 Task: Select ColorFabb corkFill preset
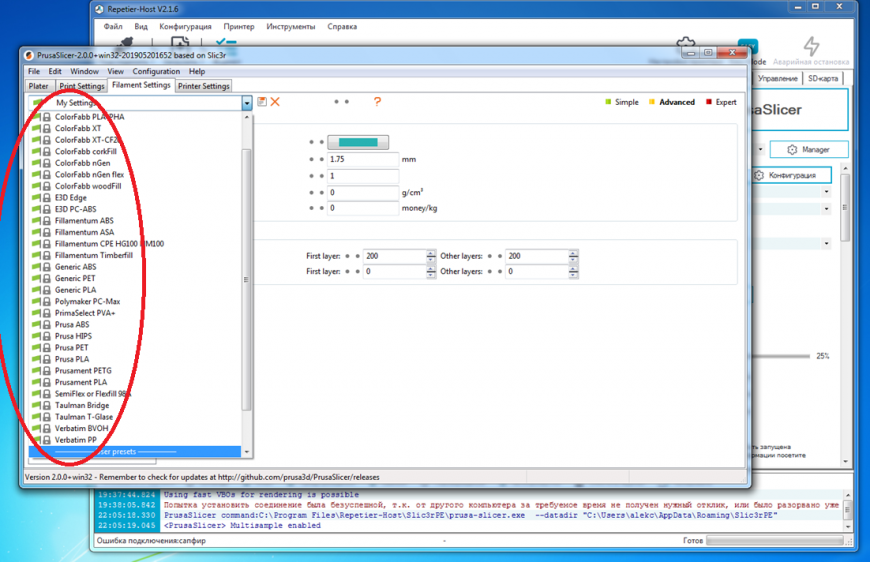click(135, 151)
